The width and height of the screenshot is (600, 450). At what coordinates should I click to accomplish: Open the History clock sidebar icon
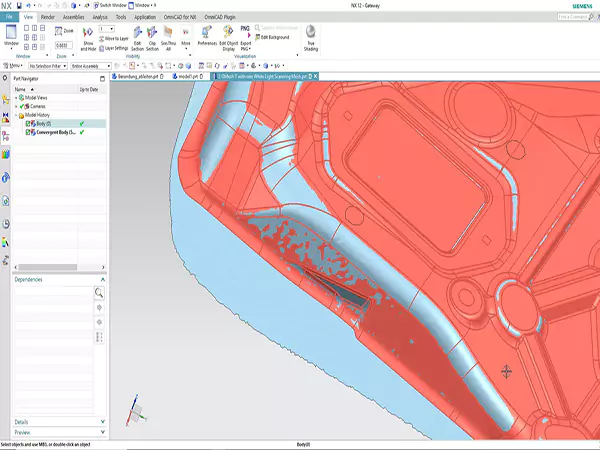[x=5, y=224]
